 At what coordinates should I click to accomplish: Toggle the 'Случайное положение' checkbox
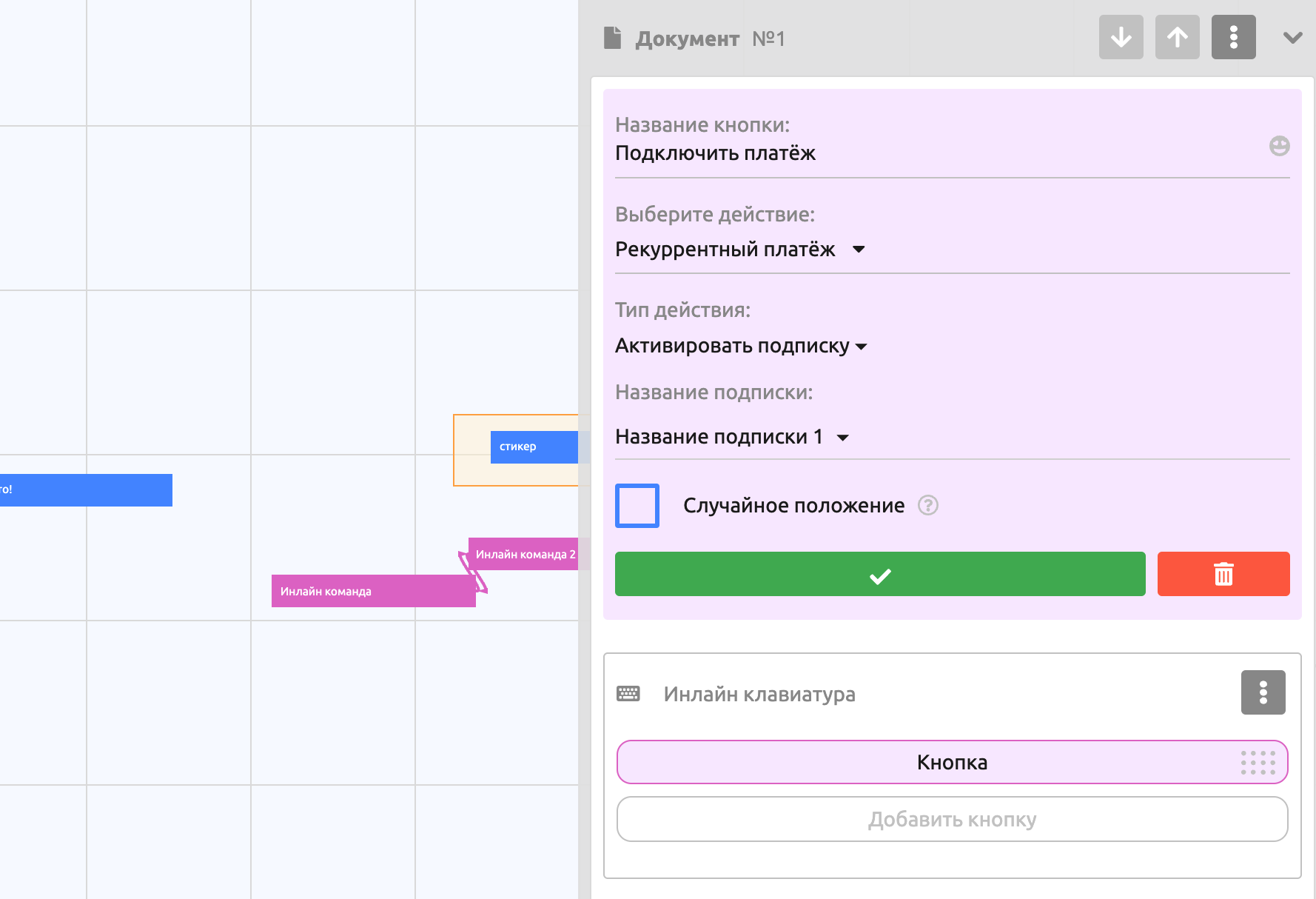coord(637,506)
